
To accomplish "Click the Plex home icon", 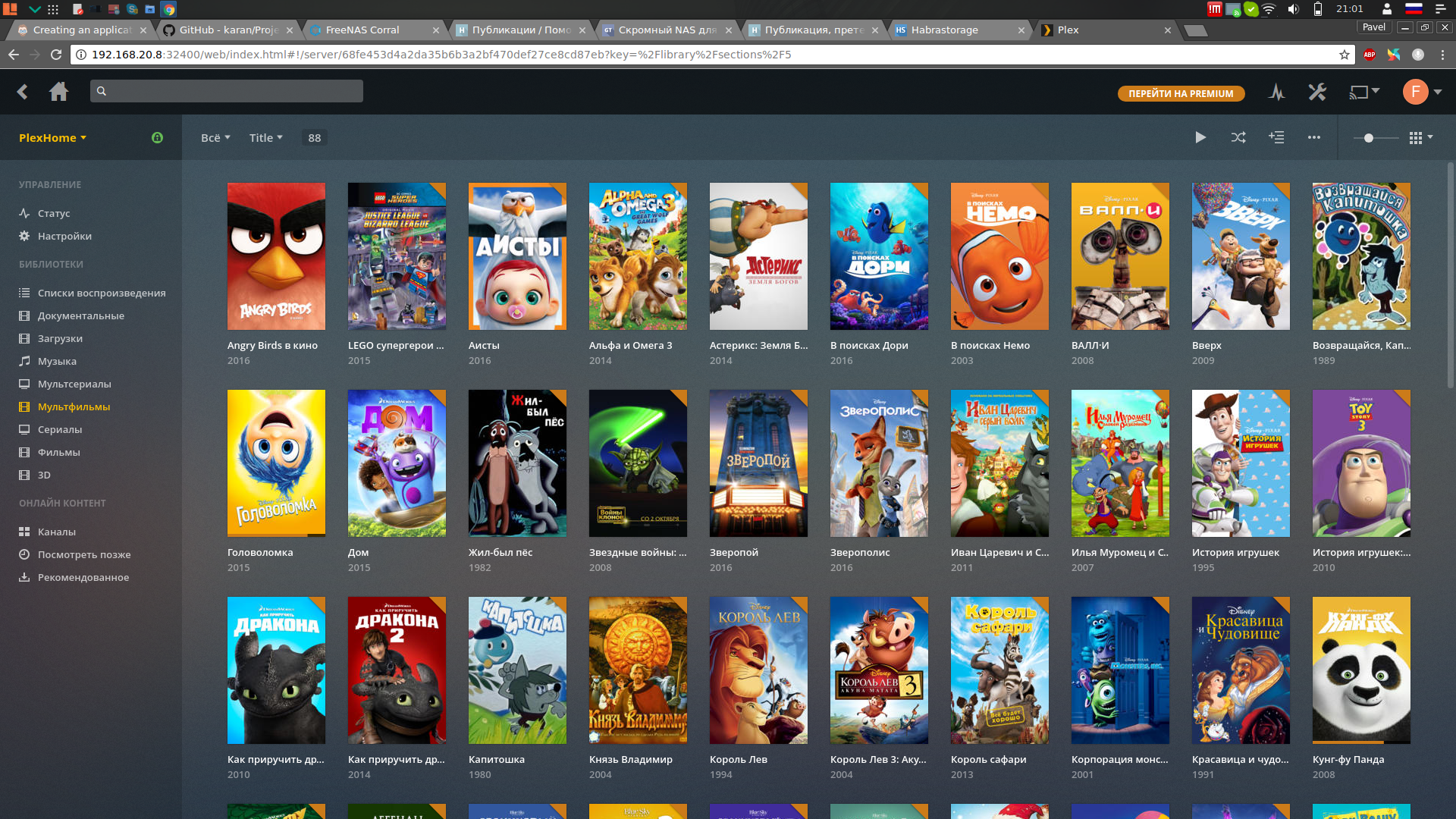I will (x=58, y=92).
